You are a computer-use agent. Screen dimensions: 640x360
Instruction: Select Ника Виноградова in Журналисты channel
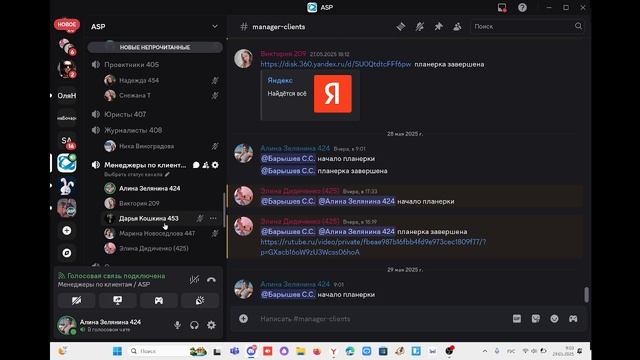(146, 146)
